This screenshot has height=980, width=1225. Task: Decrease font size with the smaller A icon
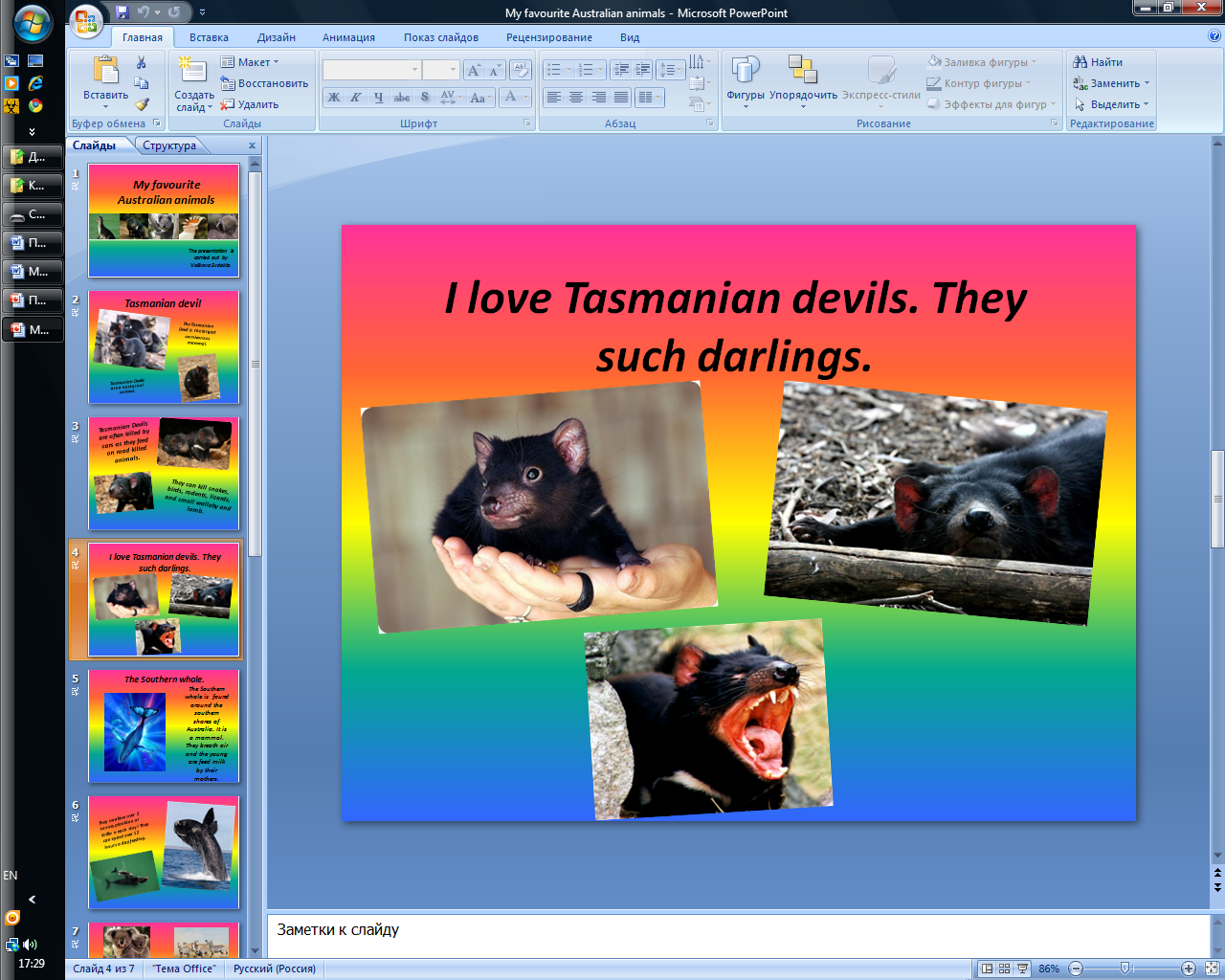tap(495, 70)
